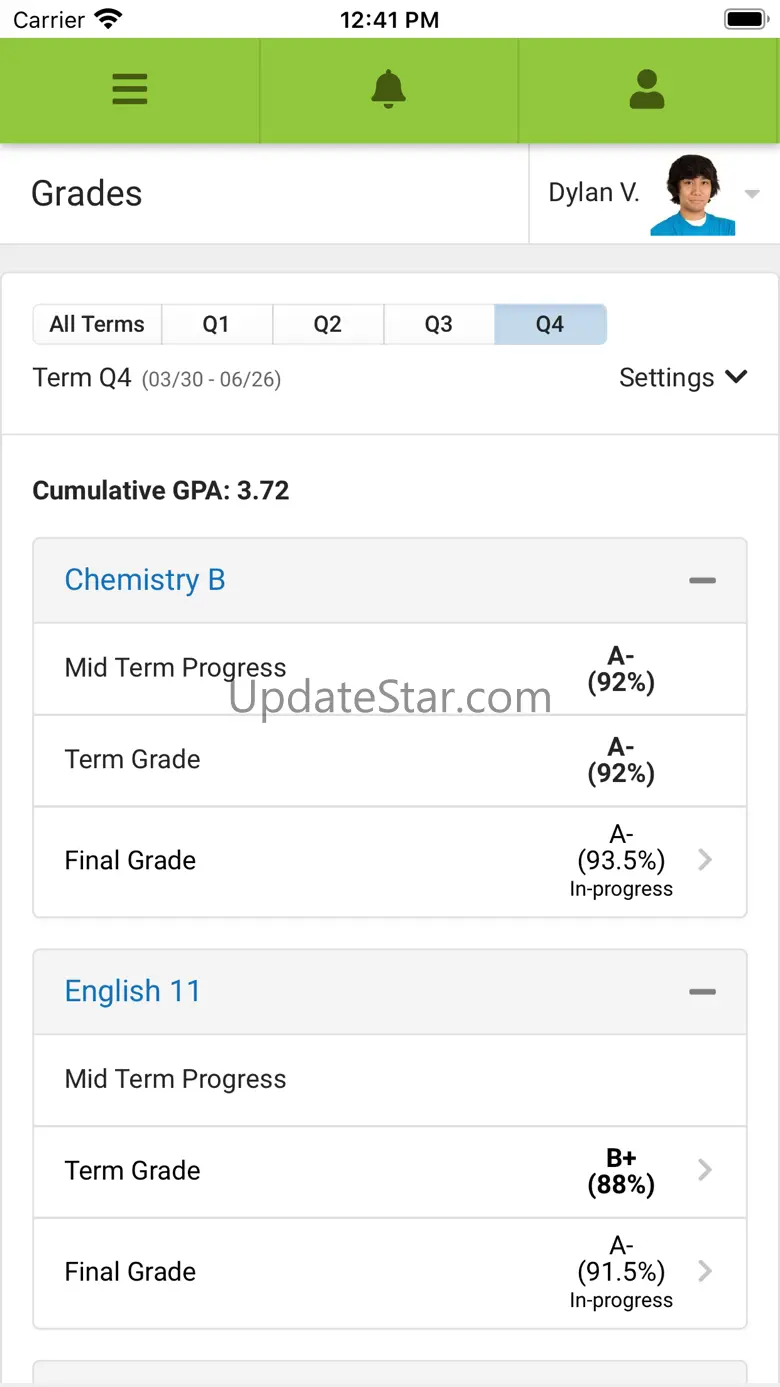Open English 11 Final Grade details arrow
Screen dimensions: 780x1387
(x=705, y=1271)
